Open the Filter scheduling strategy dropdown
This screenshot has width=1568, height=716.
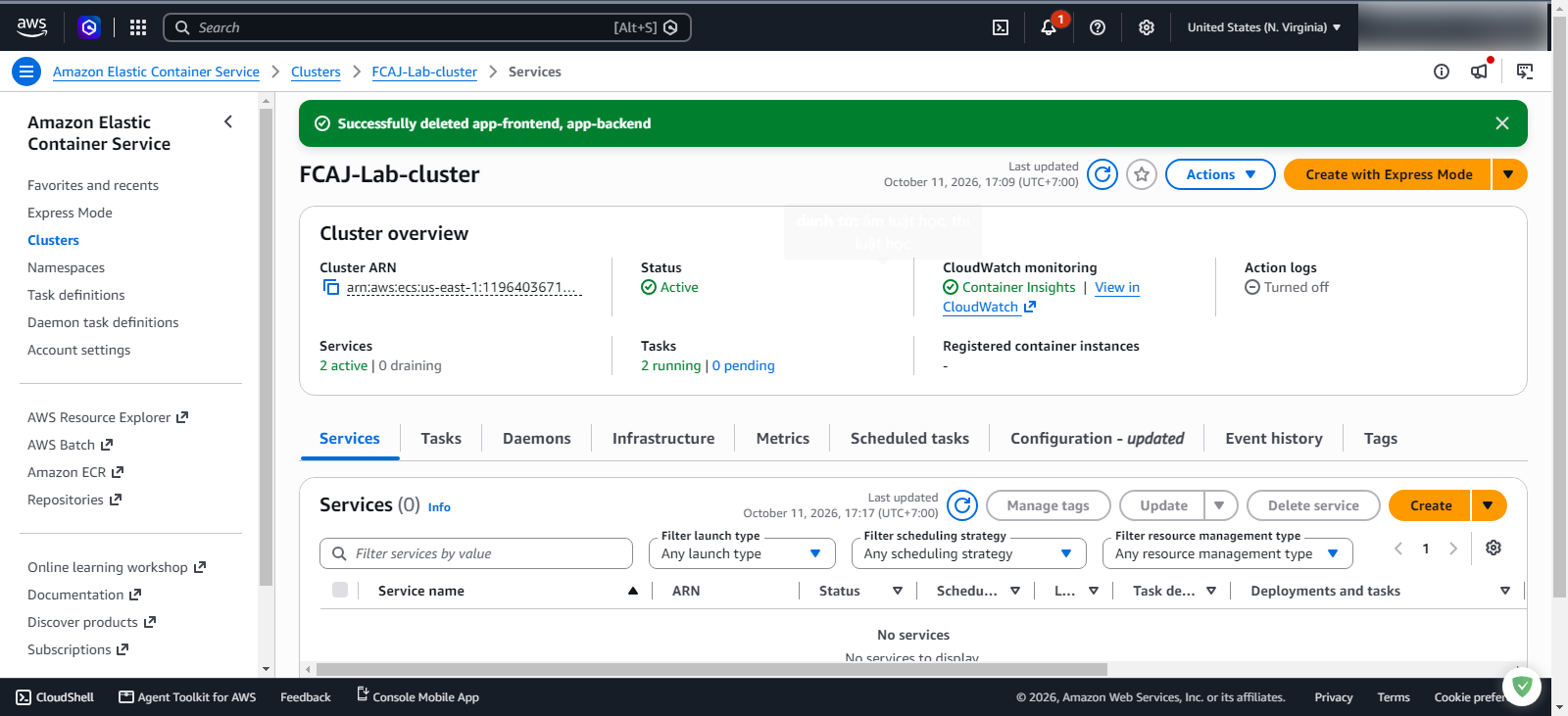968,553
